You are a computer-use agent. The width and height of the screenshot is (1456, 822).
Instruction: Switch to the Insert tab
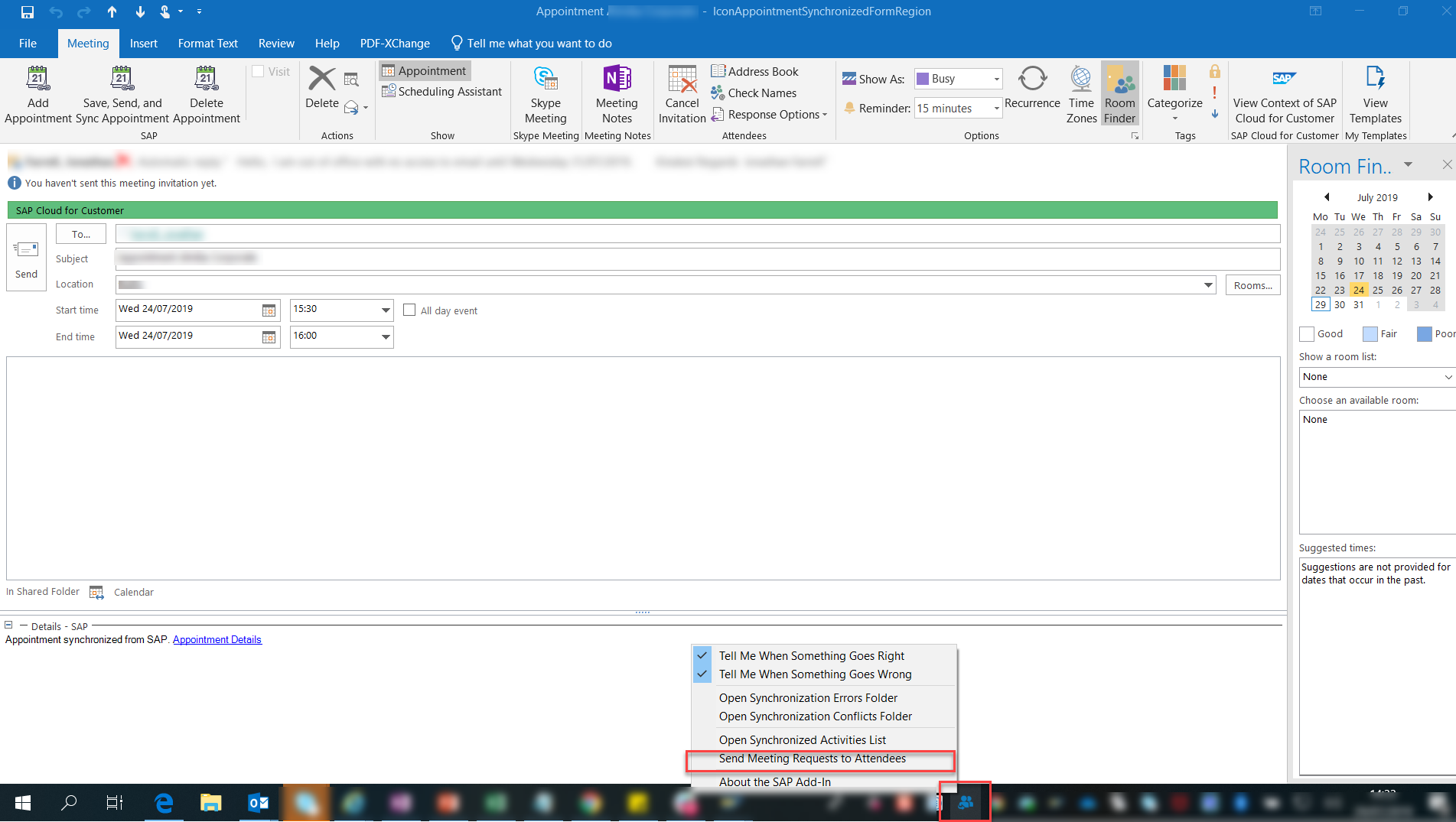pyautogui.click(x=143, y=44)
